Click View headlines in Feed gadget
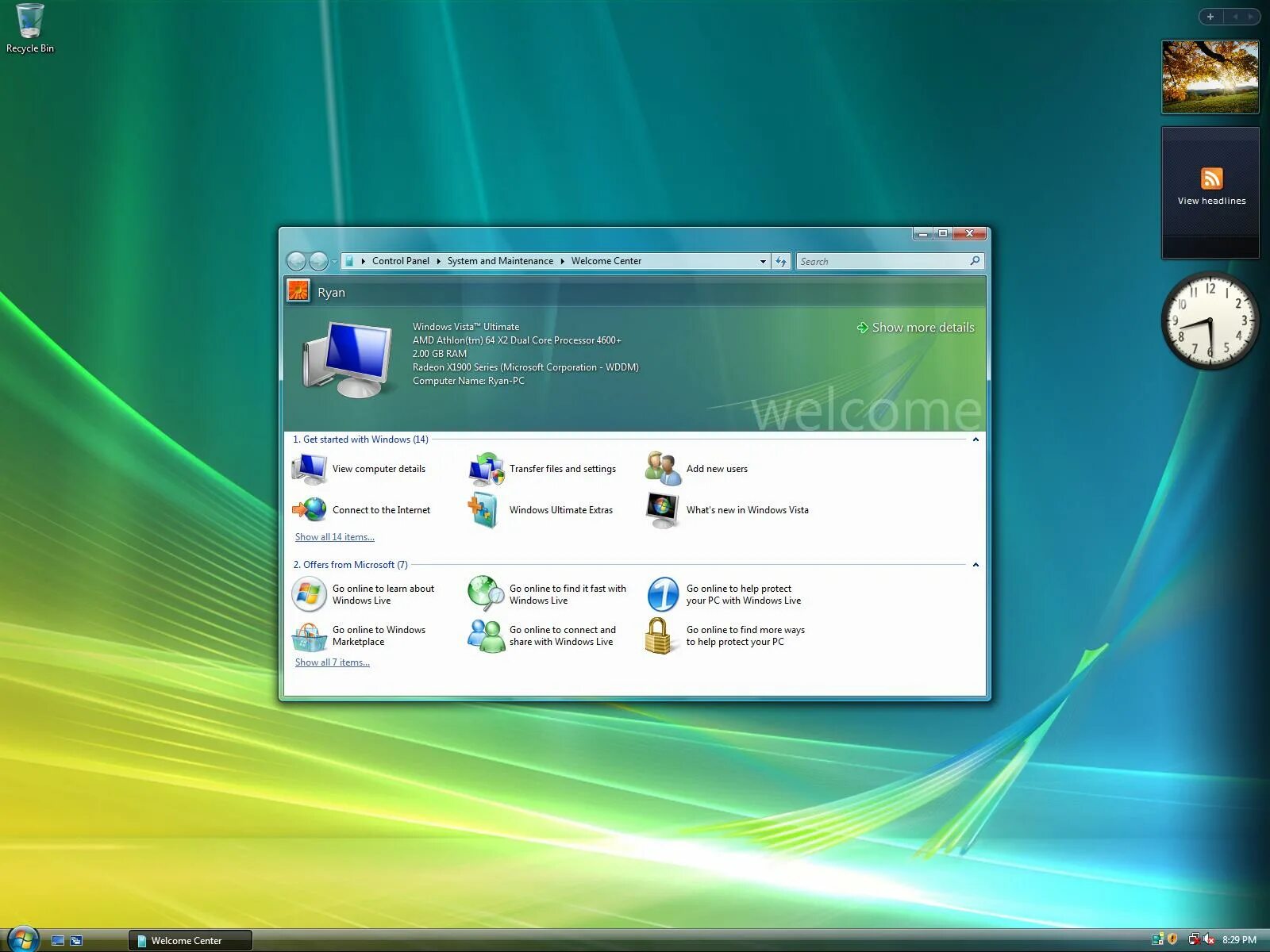Image resolution: width=1270 pixels, height=952 pixels. pyautogui.click(x=1211, y=201)
